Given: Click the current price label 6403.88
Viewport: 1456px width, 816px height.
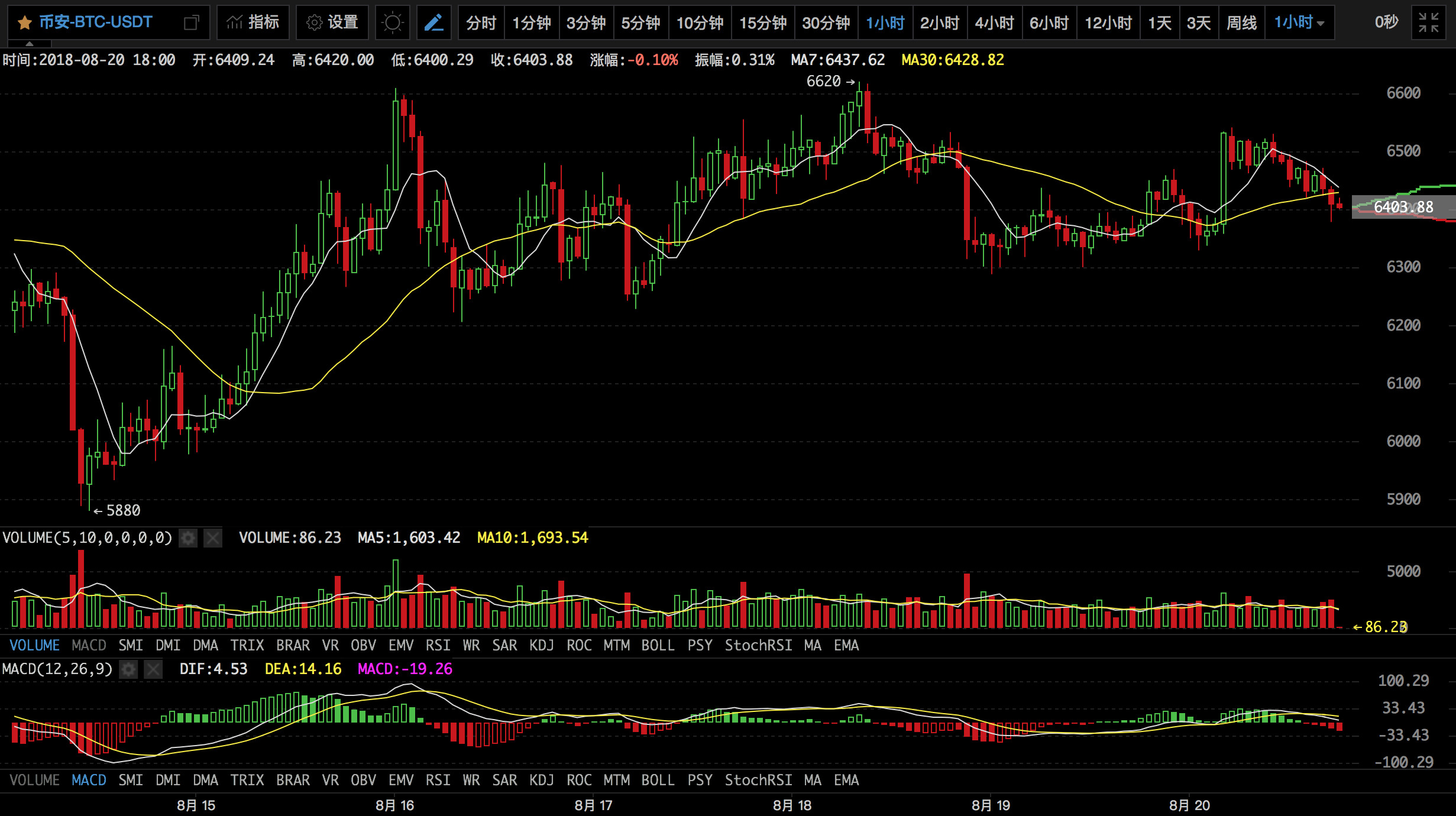Looking at the screenshot, I should click(x=1403, y=207).
